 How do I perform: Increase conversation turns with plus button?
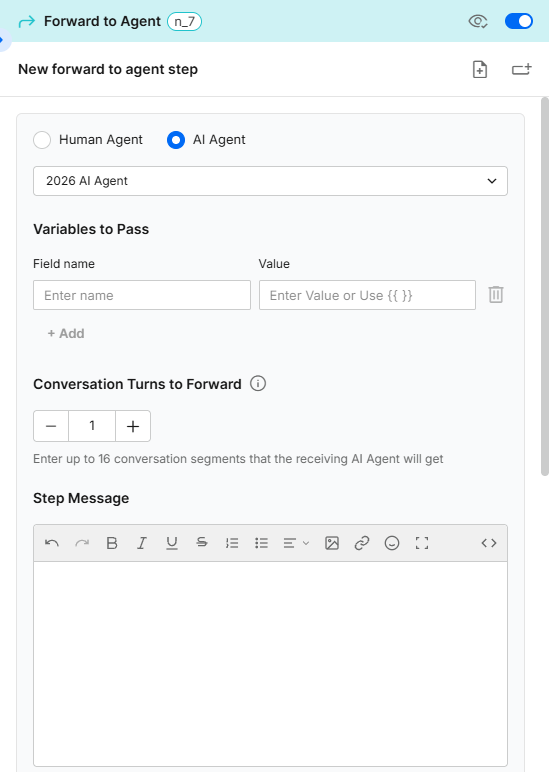pyautogui.click(x=133, y=426)
